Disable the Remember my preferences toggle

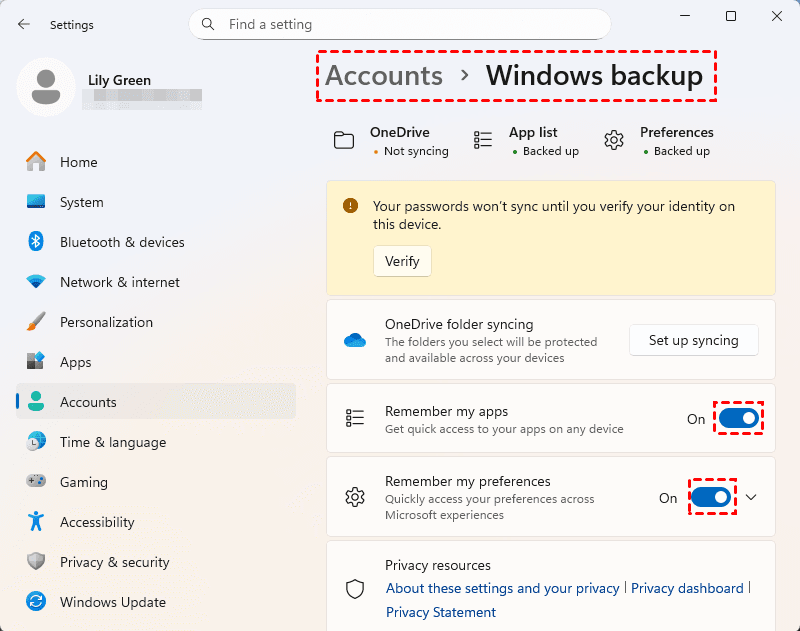tap(712, 497)
